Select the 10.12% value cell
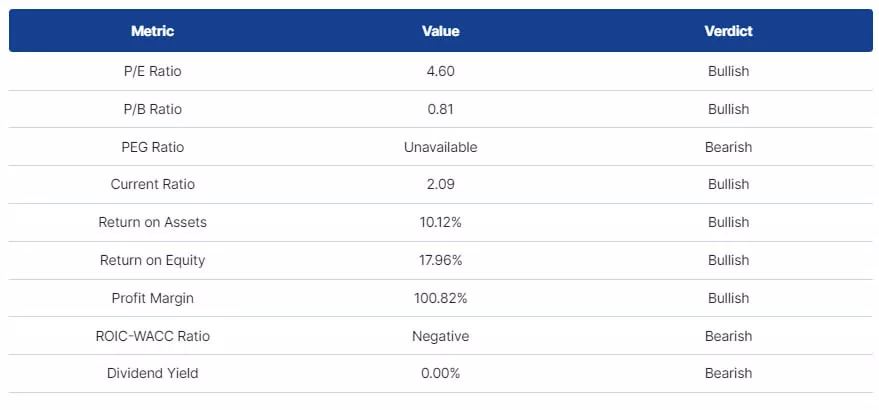Image resolution: width=879 pixels, height=410 pixels. (440, 222)
